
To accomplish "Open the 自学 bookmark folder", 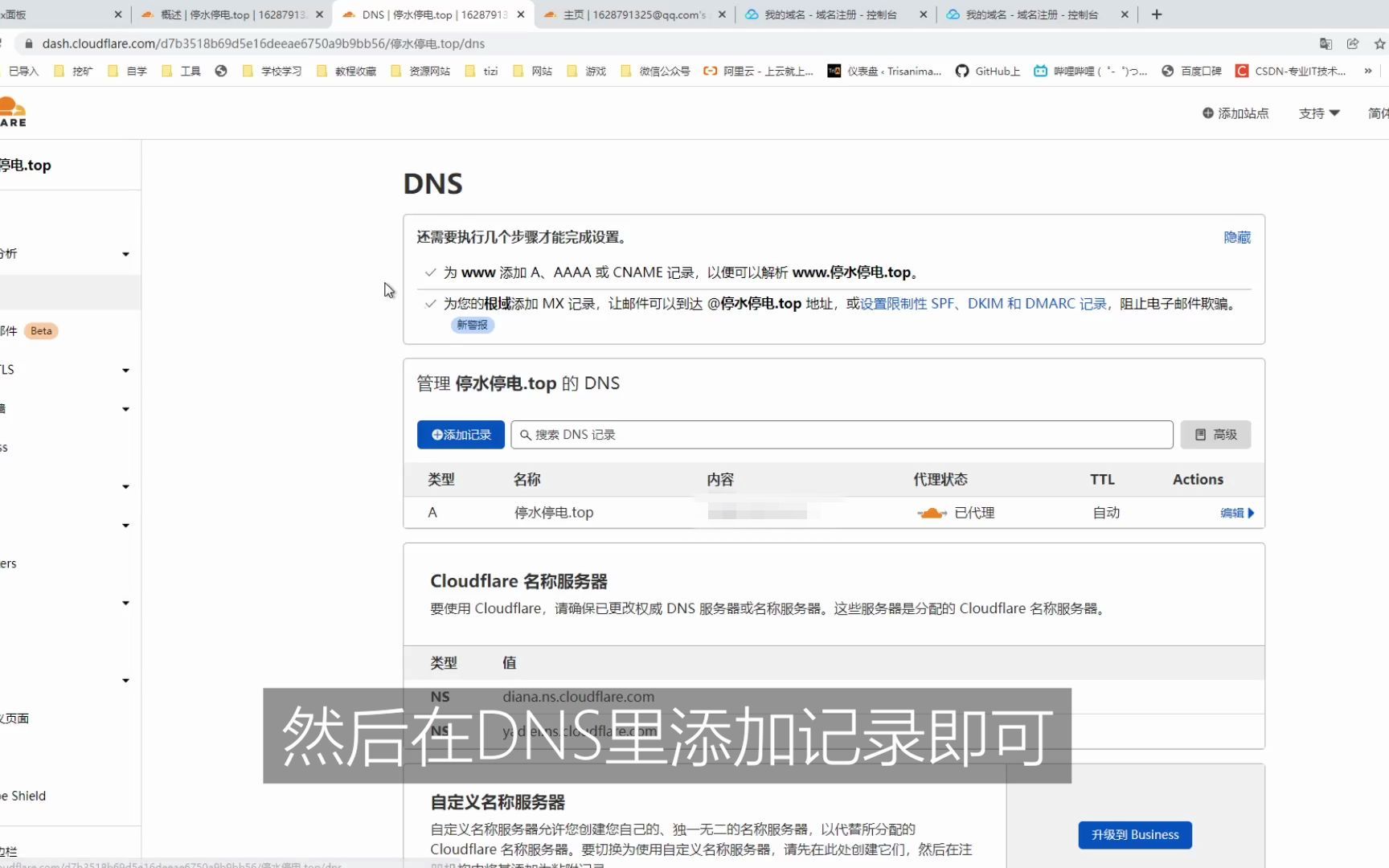I will coord(127,71).
